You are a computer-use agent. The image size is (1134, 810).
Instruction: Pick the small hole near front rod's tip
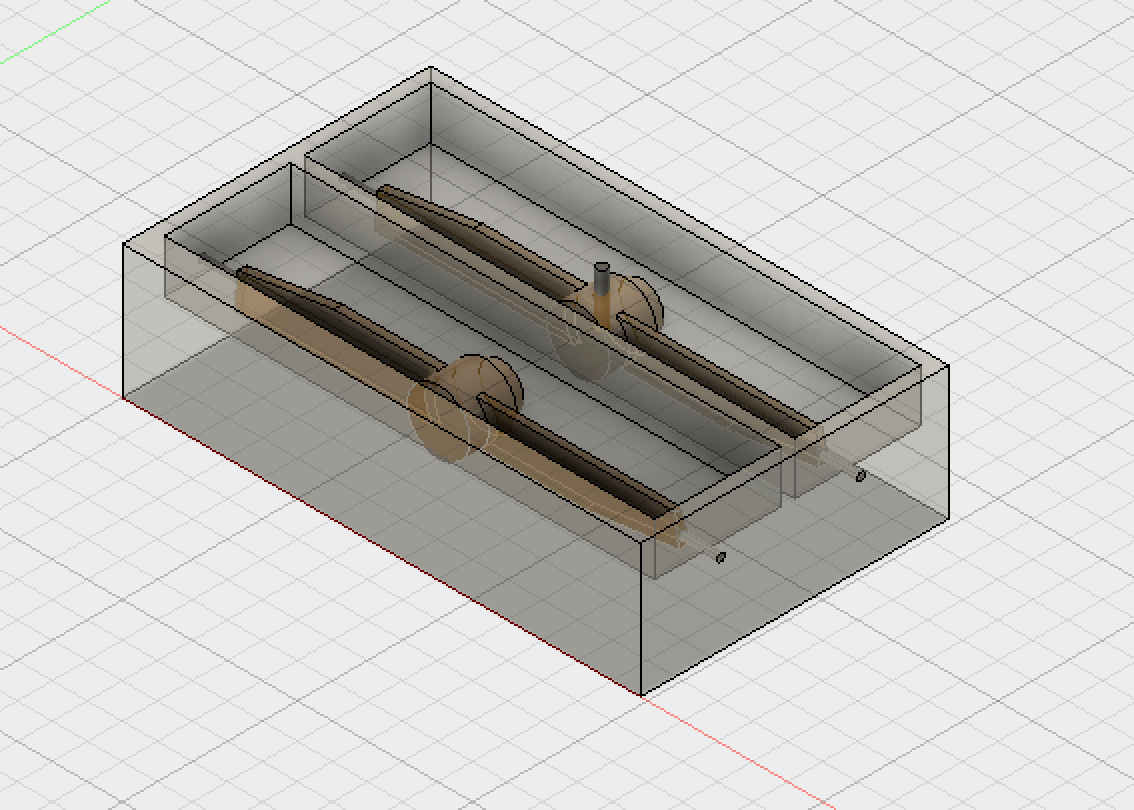(x=720, y=558)
